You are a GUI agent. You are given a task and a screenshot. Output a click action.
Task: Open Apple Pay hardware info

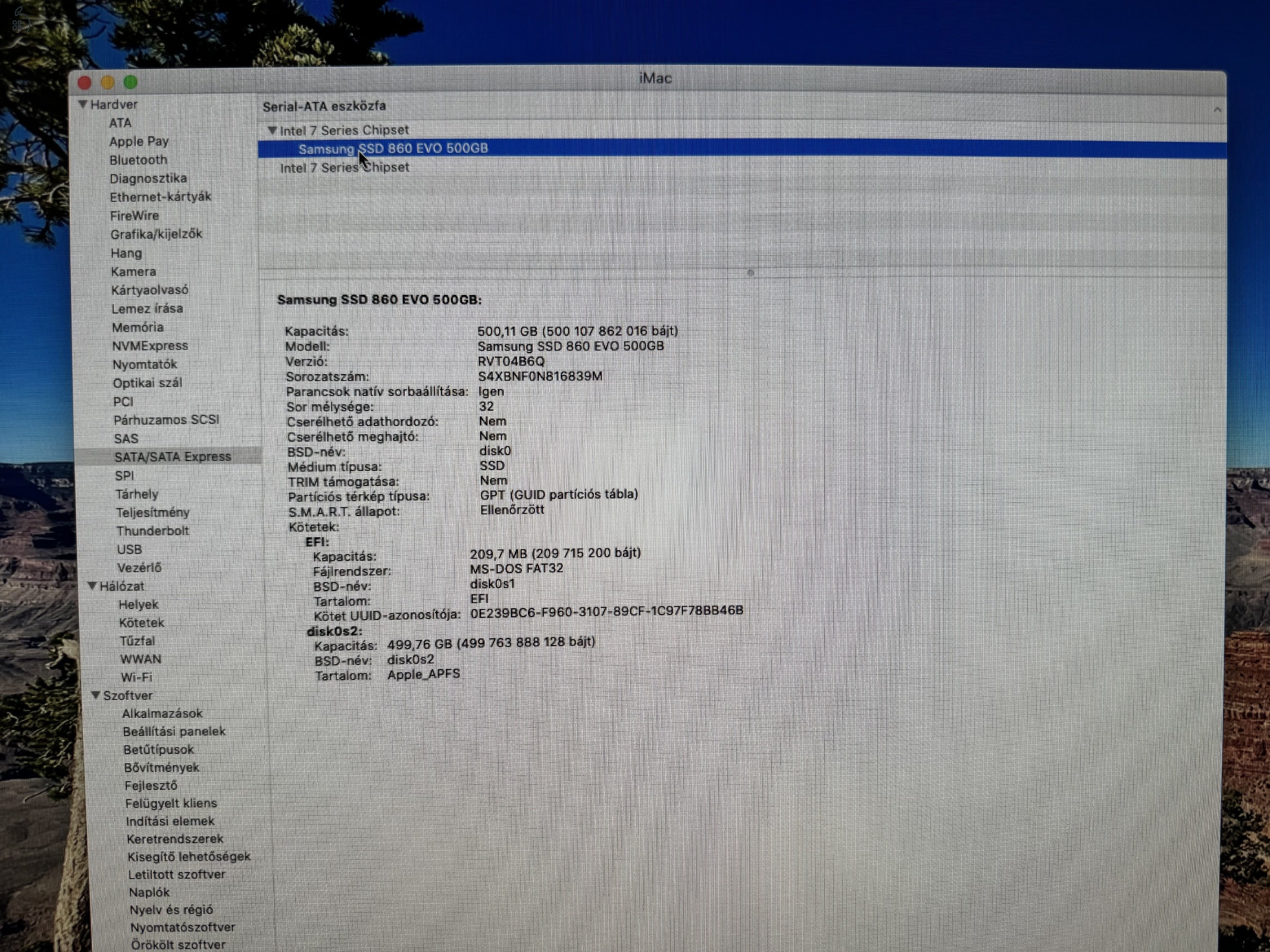(x=139, y=141)
